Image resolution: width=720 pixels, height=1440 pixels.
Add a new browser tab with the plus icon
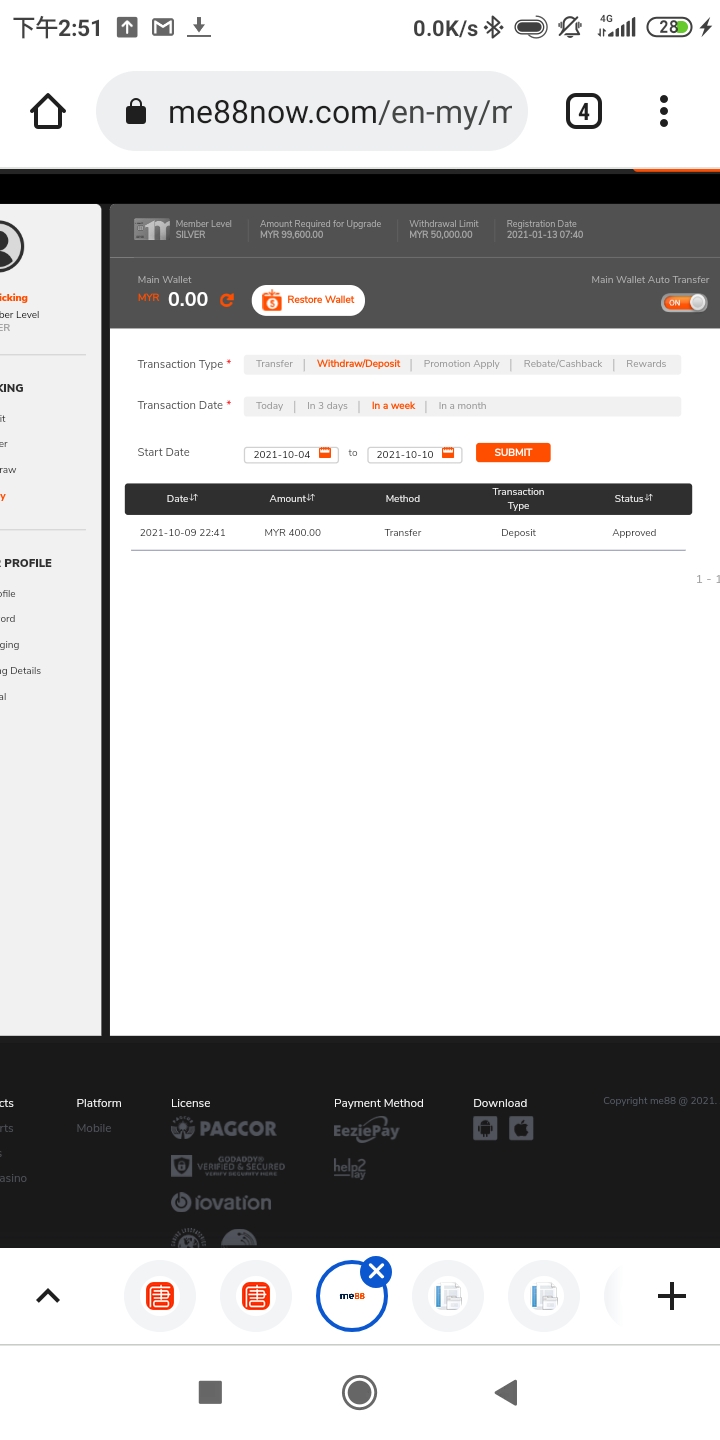pos(671,1296)
